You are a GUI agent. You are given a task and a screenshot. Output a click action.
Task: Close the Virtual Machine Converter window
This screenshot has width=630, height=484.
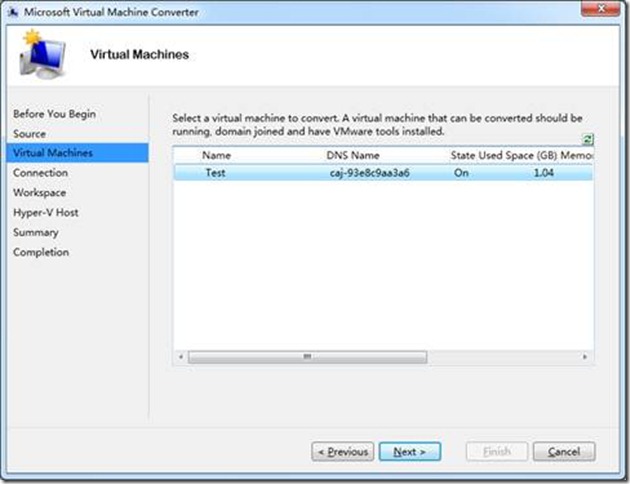point(600,8)
